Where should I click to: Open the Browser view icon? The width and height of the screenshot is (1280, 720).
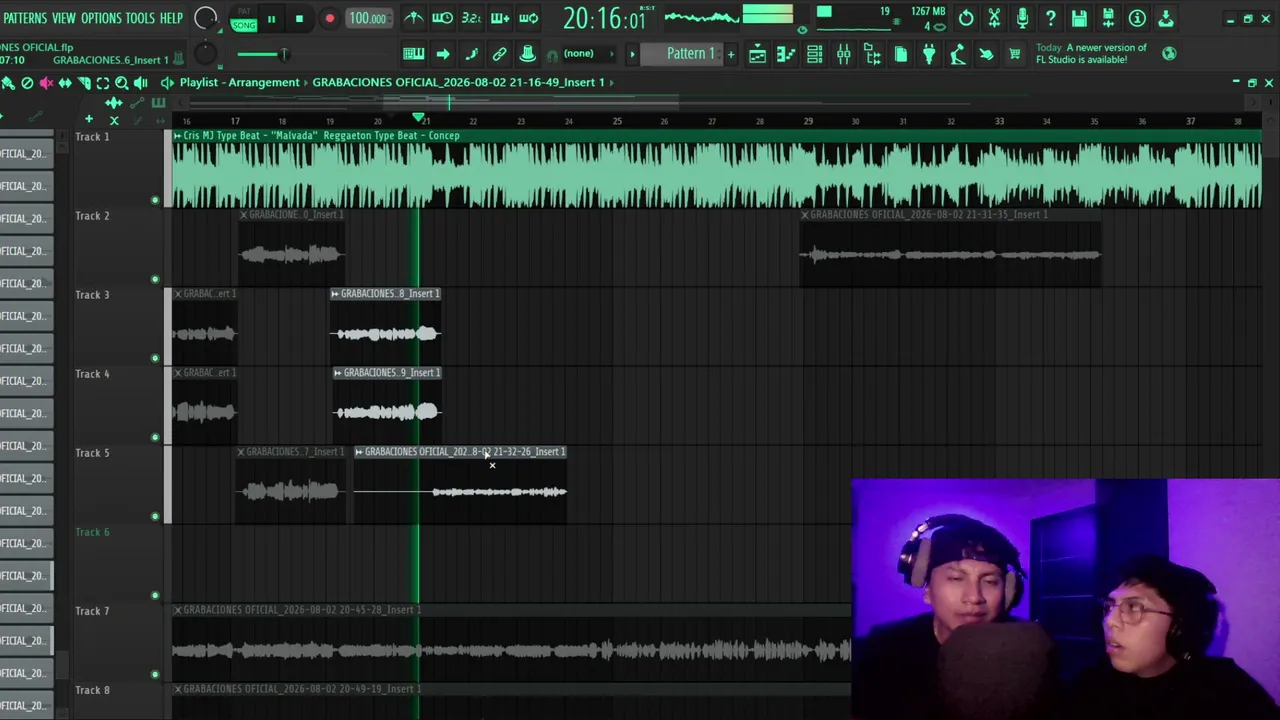coord(872,54)
